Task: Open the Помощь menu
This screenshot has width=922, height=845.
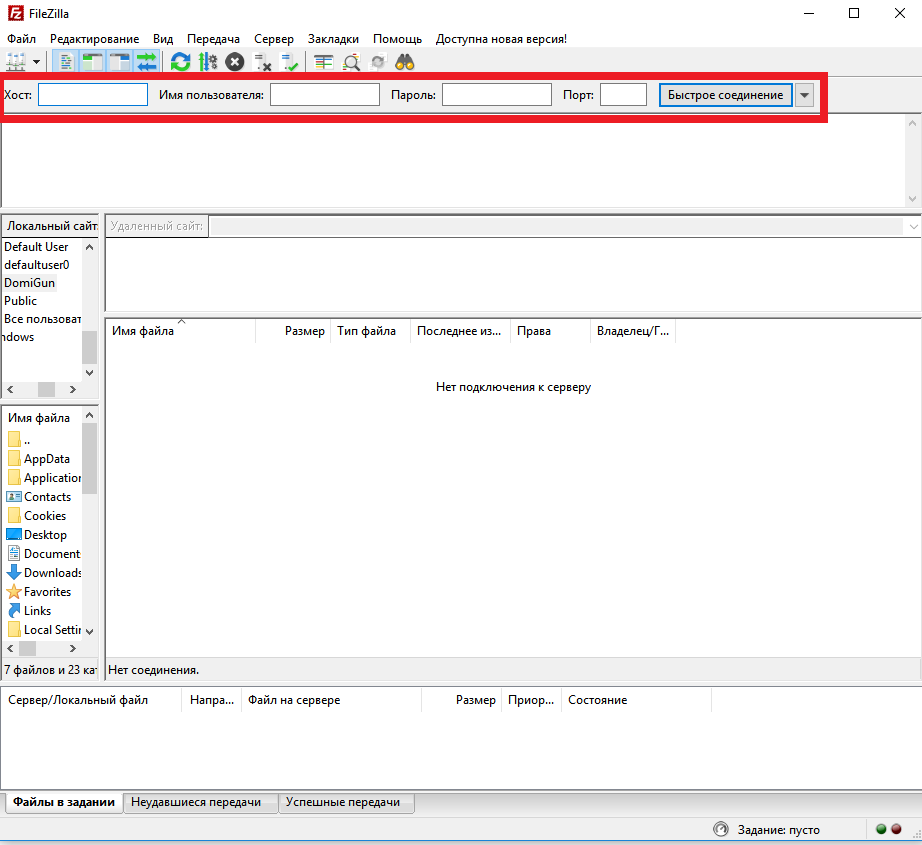Action: 397,39
